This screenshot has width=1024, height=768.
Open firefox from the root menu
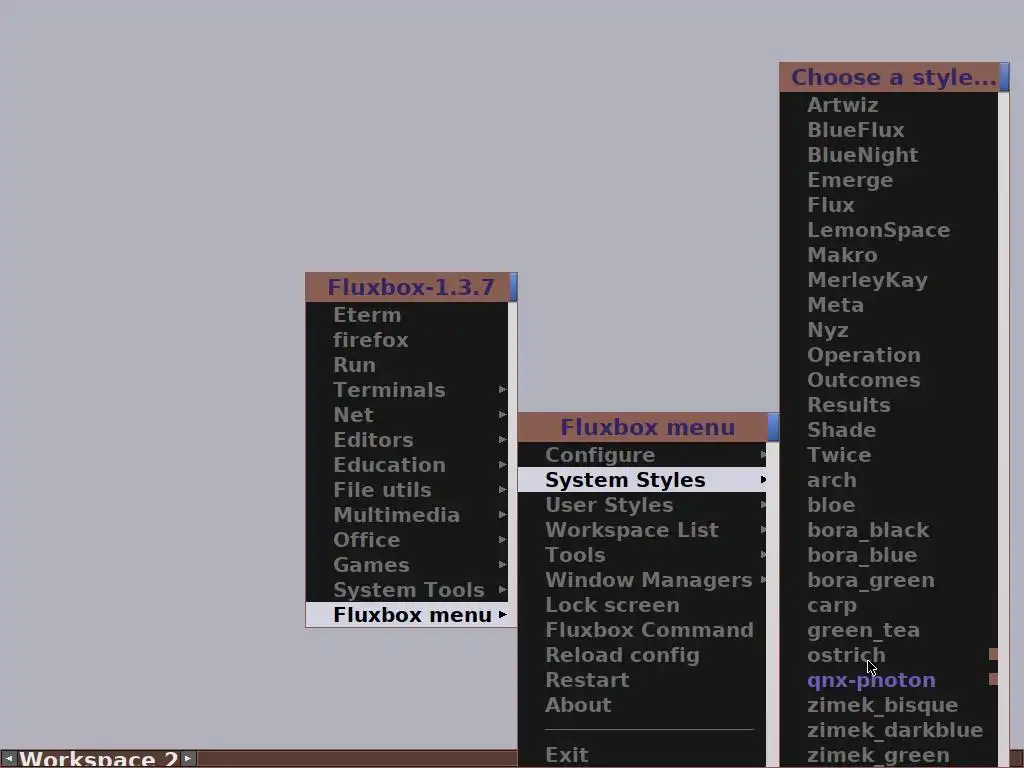pyautogui.click(x=407, y=340)
